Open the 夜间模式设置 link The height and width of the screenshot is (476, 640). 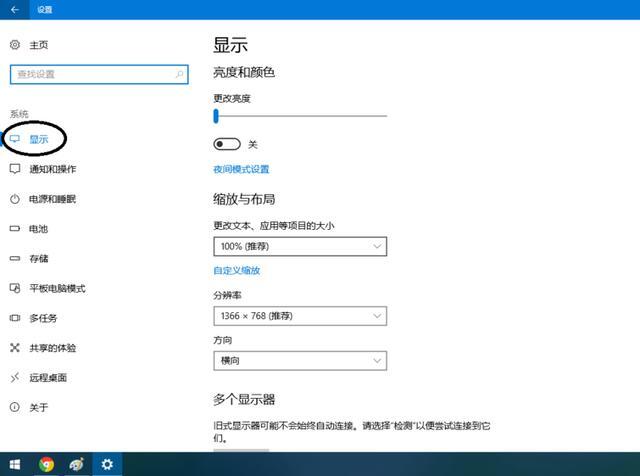click(241, 169)
